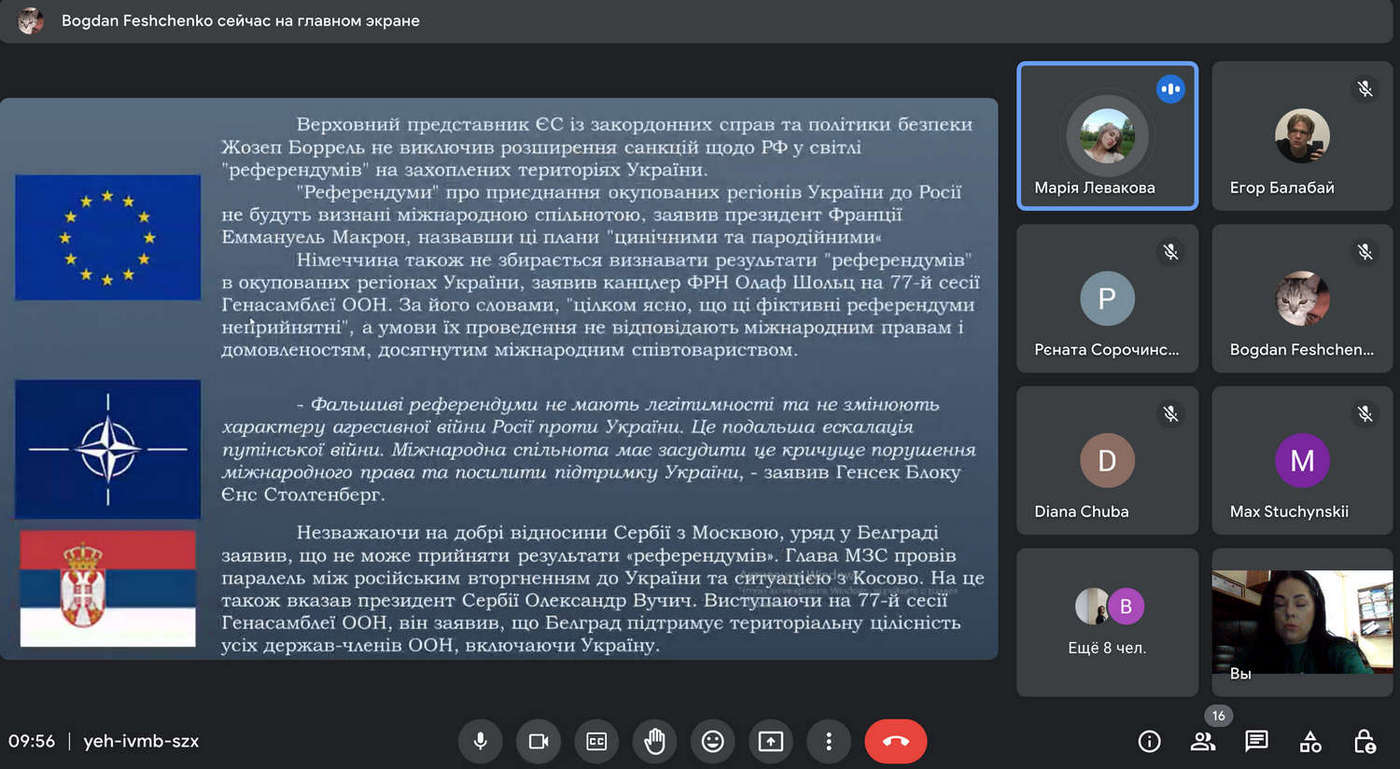Raise your hand in the meeting

click(x=654, y=741)
